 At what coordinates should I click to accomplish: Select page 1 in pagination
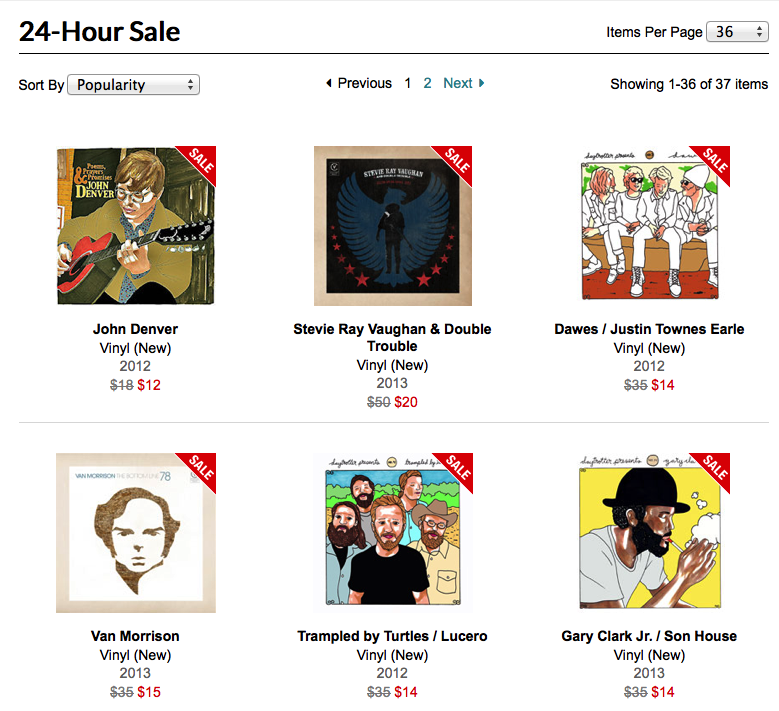pyautogui.click(x=408, y=83)
